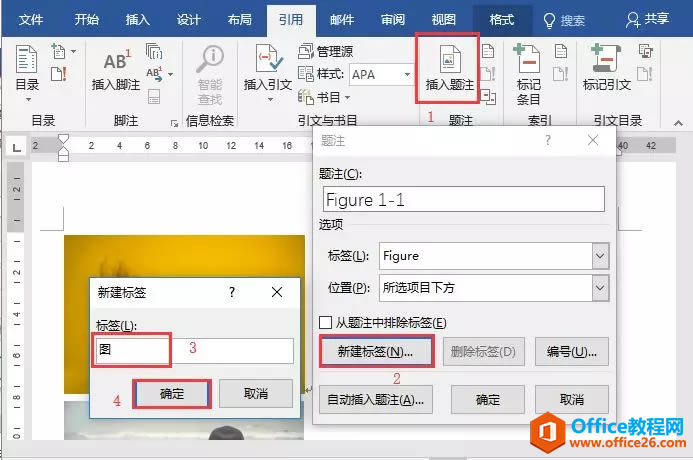Click the Add Text icon beside 目录
The height and width of the screenshot is (460, 693).
point(58,51)
